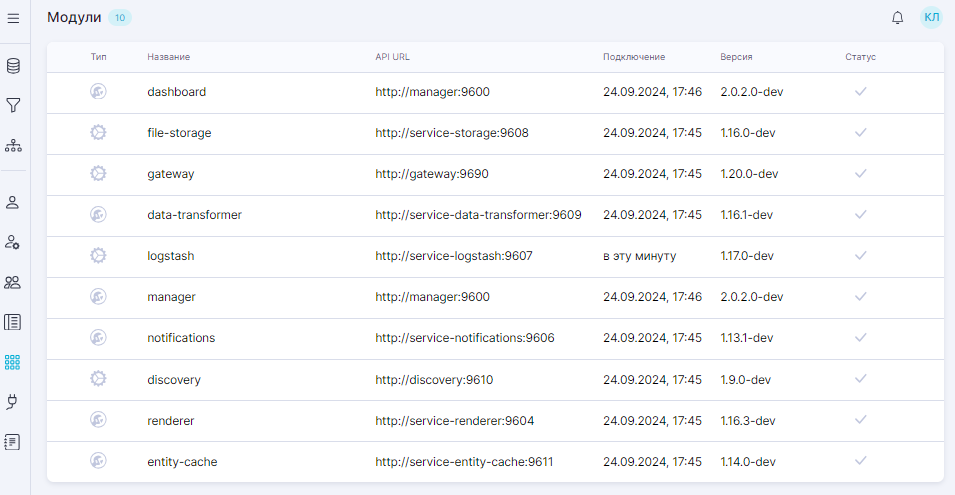Sort by the Название column header
Screen dimensions: 955x495
(x=168, y=57)
